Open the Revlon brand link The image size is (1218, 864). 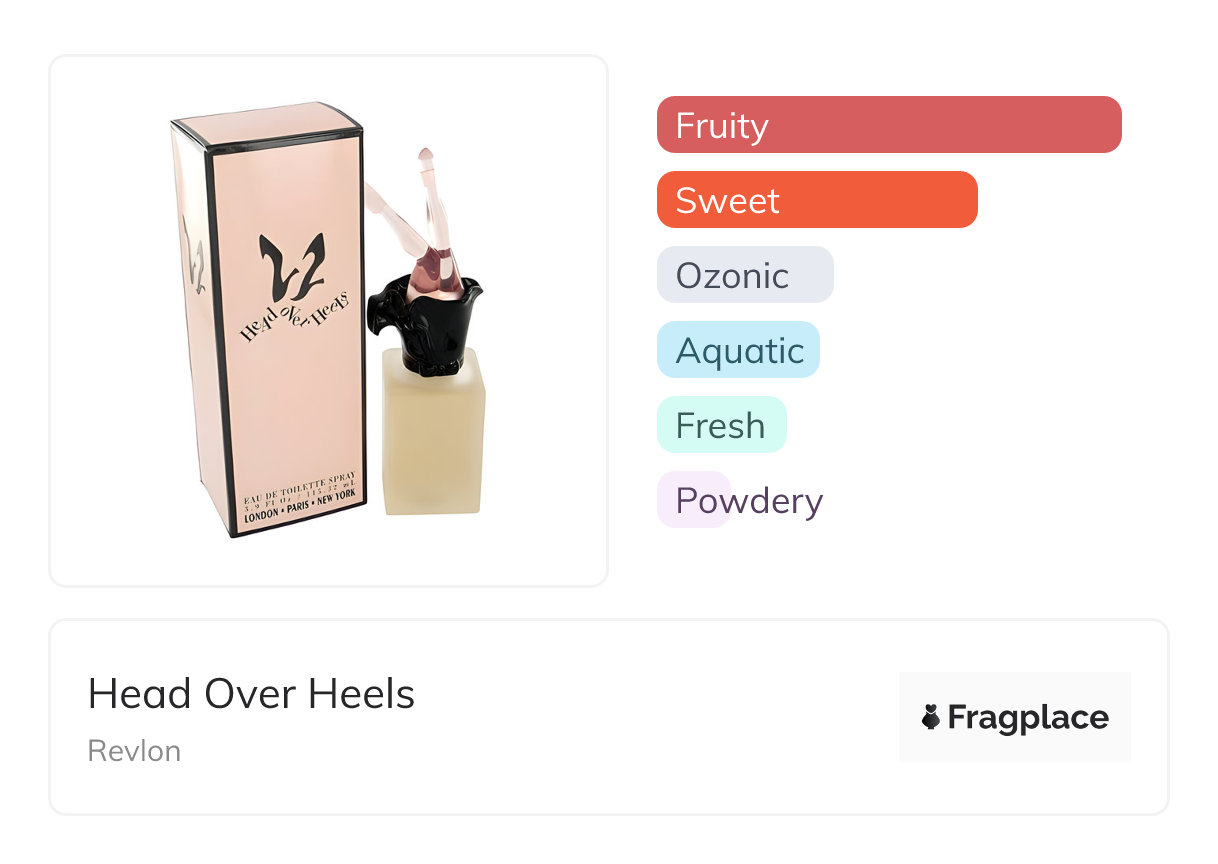(x=134, y=751)
